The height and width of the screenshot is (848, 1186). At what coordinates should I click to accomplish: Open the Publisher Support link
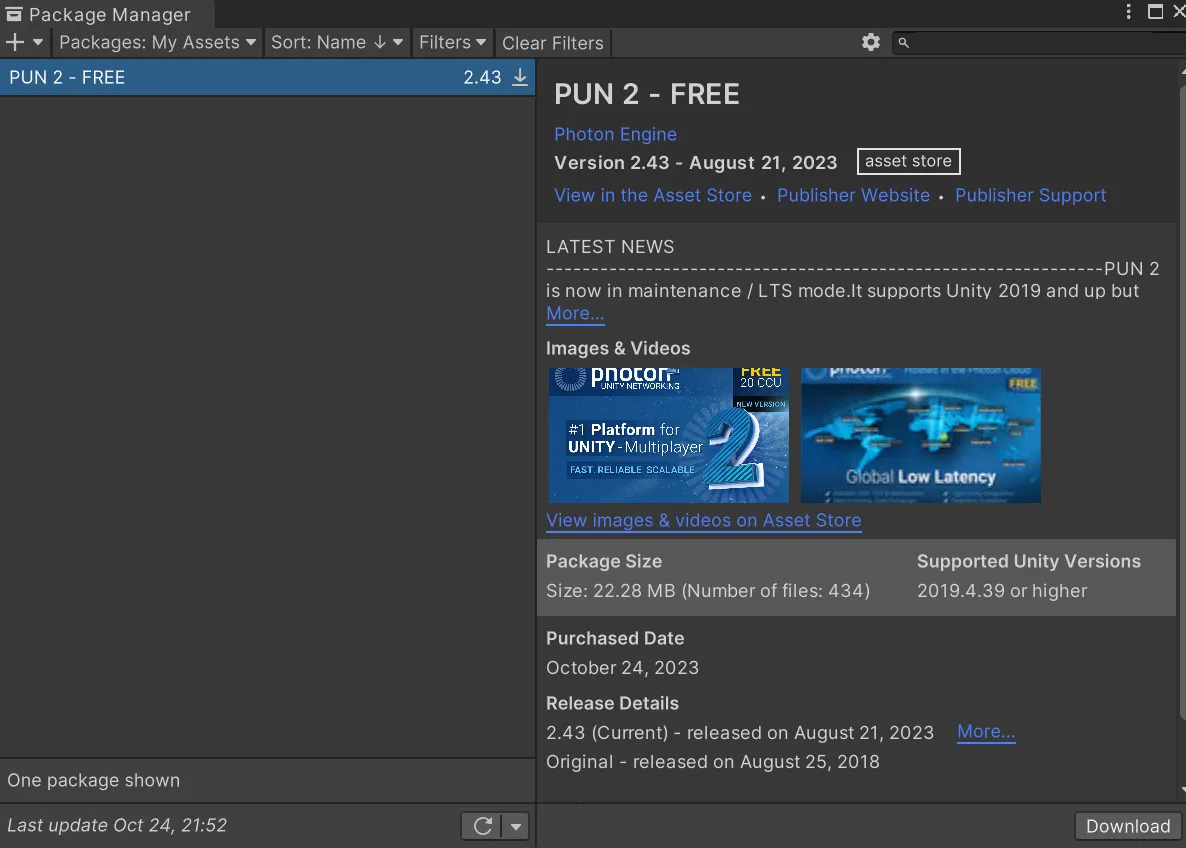coord(1030,195)
